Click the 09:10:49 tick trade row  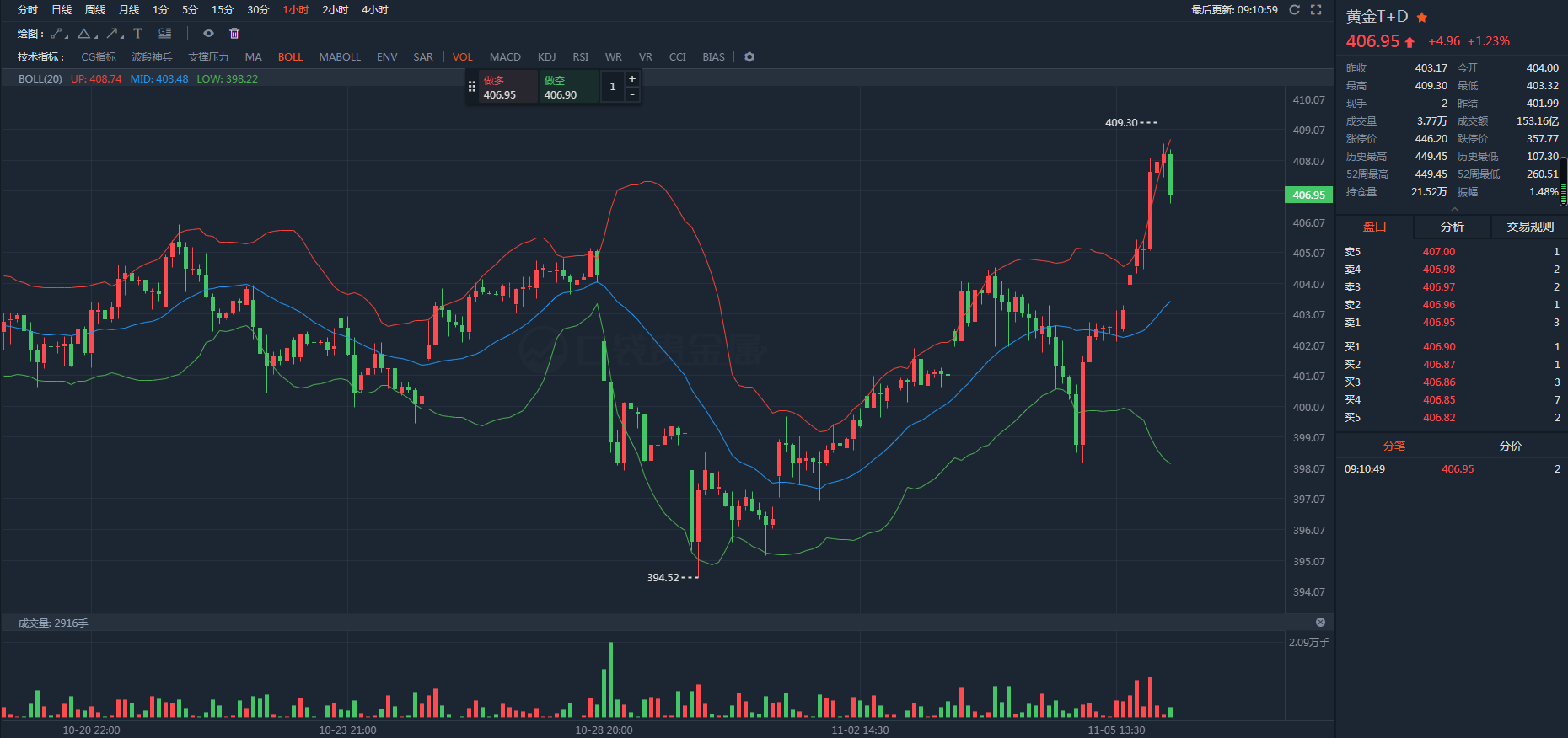click(x=1452, y=469)
